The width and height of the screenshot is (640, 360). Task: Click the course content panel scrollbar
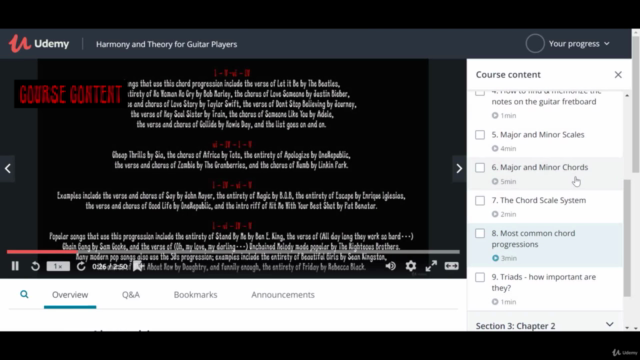(627, 238)
